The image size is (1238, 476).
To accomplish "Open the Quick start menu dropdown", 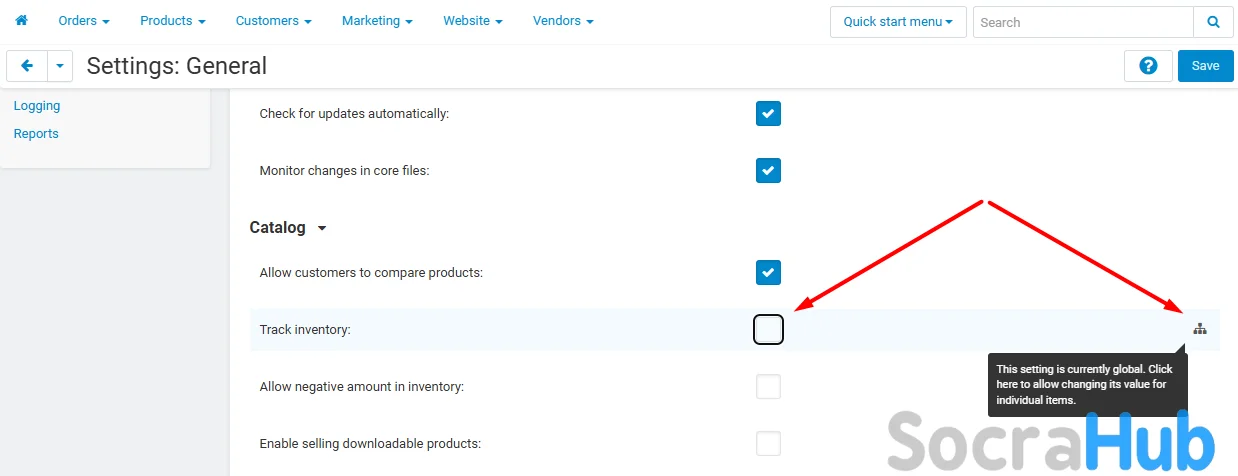I will click(897, 22).
